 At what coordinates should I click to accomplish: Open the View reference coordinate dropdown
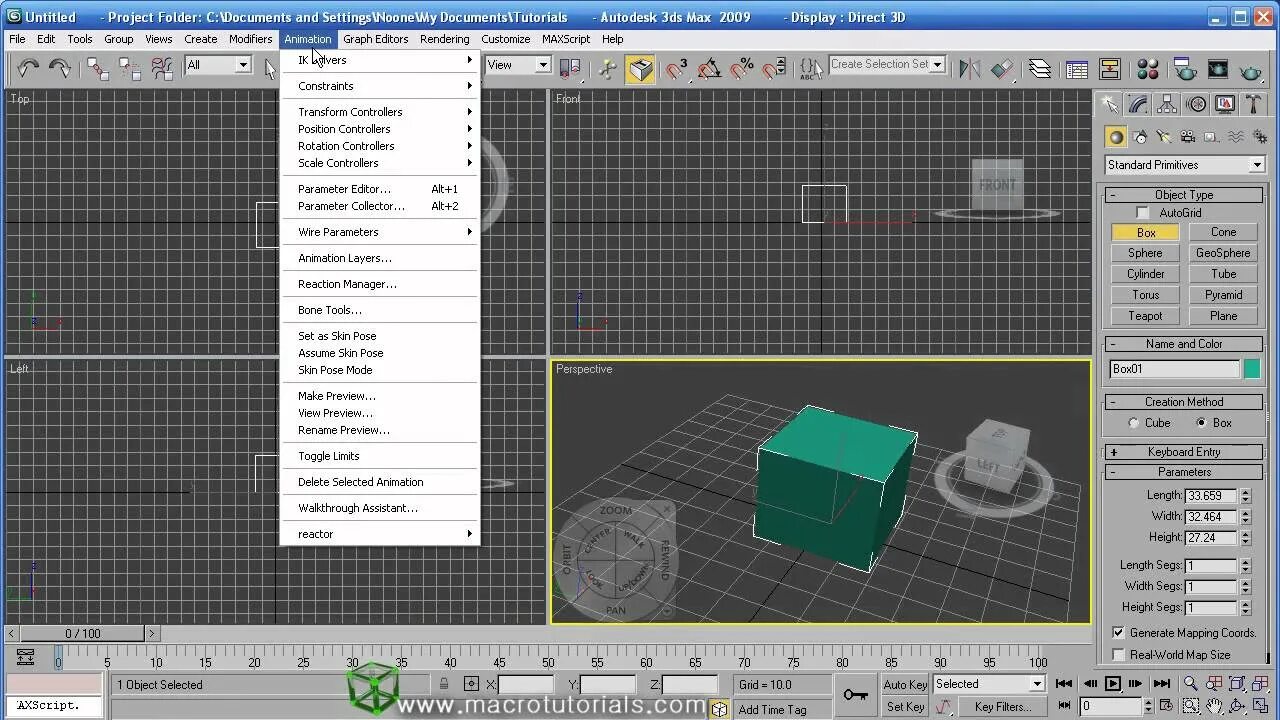(518, 65)
